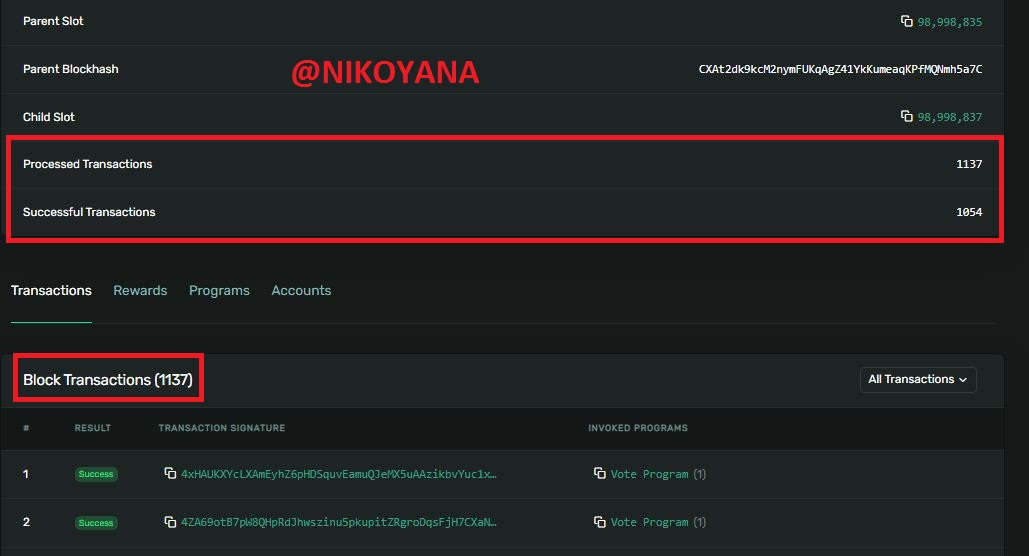The width and height of the screenshot is (1029, 556).
Task: Open parent slot 98,998,835 link
Action: (950, 22)
